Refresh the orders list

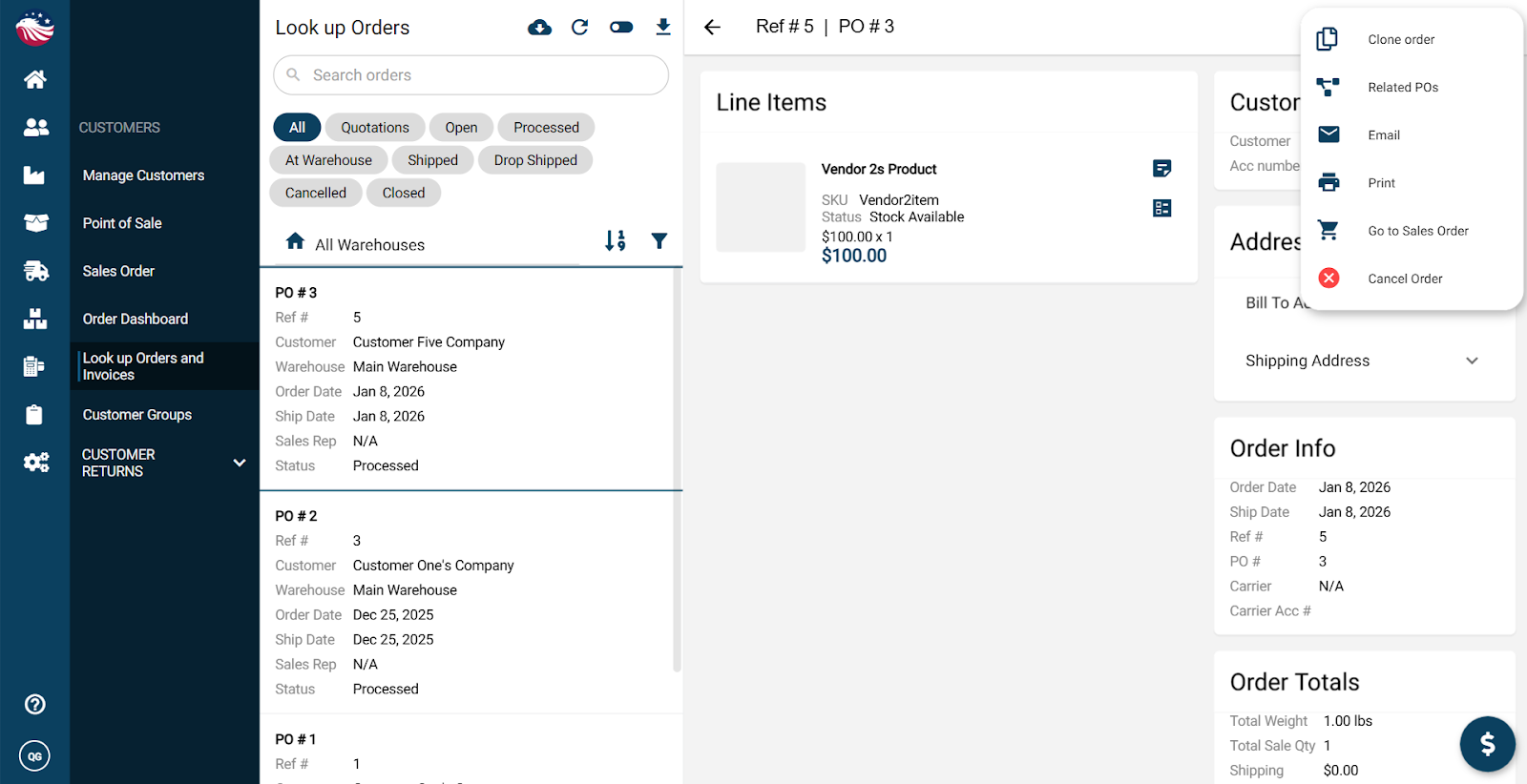click(579, 27)
